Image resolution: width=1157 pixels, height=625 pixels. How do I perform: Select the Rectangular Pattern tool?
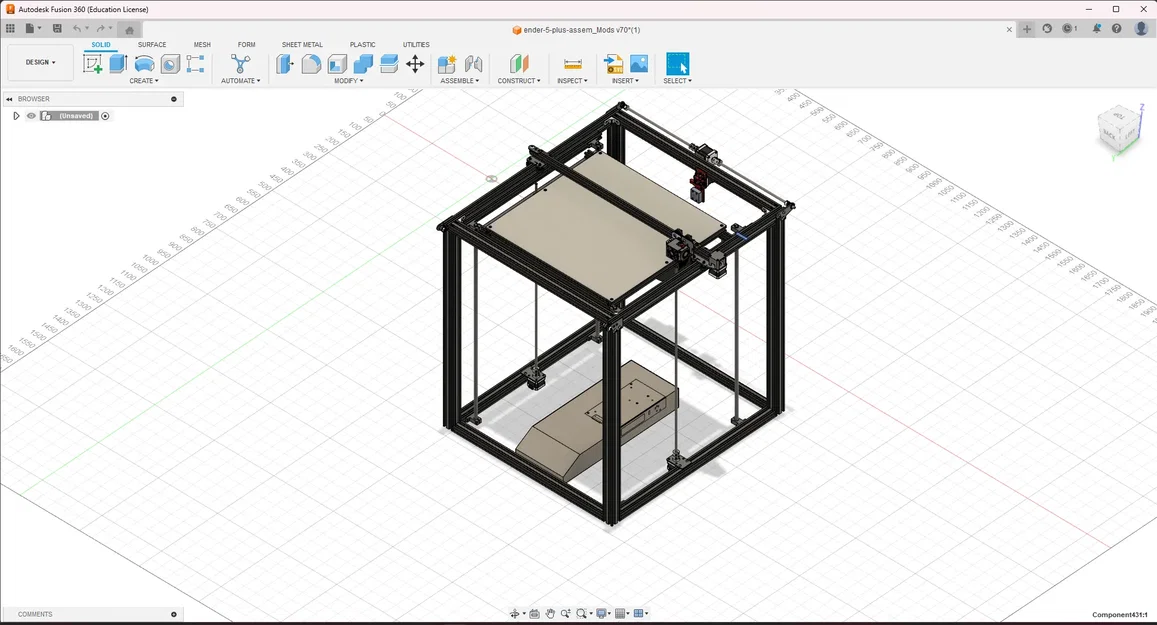[196, 64]
